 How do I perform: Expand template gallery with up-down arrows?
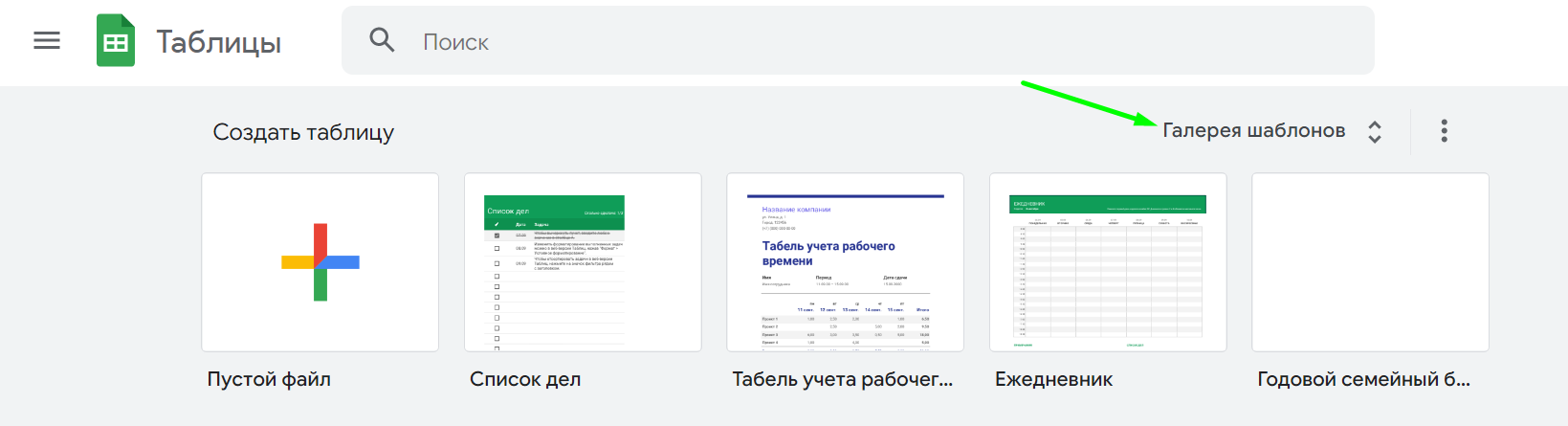(1375, 131)
